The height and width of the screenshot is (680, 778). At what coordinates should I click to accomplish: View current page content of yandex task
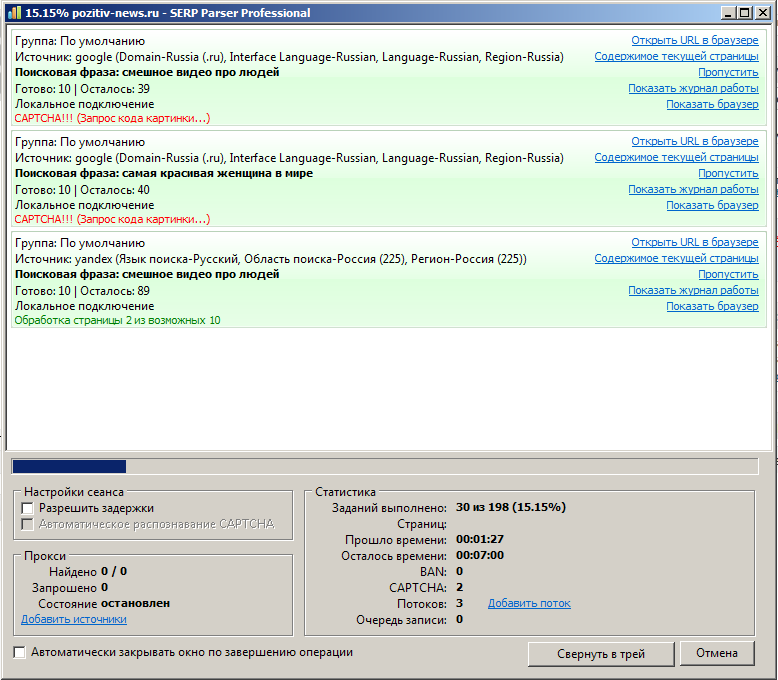click(676, 258)
